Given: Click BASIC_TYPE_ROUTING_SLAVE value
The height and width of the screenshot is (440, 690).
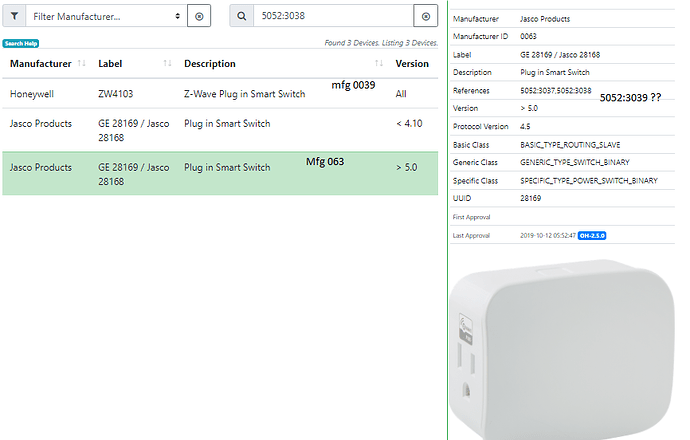Looking at the screenshot, I should [570, 145].
